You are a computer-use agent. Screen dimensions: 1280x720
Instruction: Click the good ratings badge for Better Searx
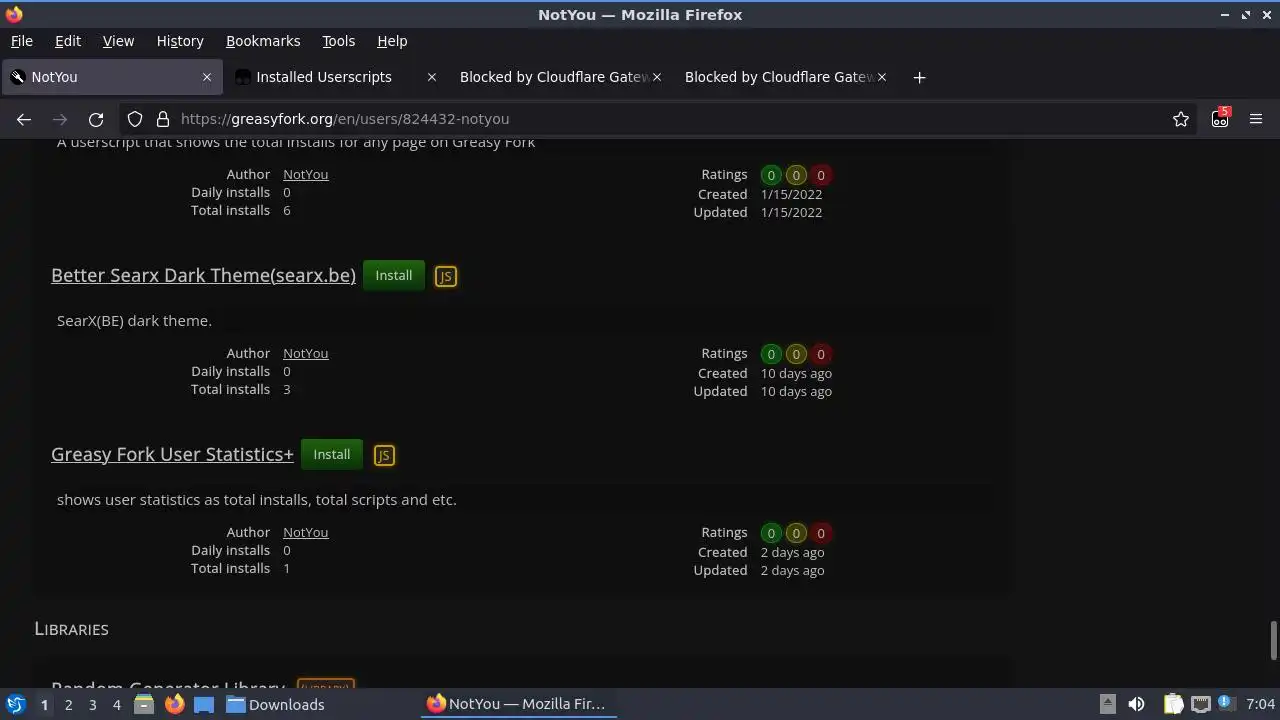coord(771,354)
